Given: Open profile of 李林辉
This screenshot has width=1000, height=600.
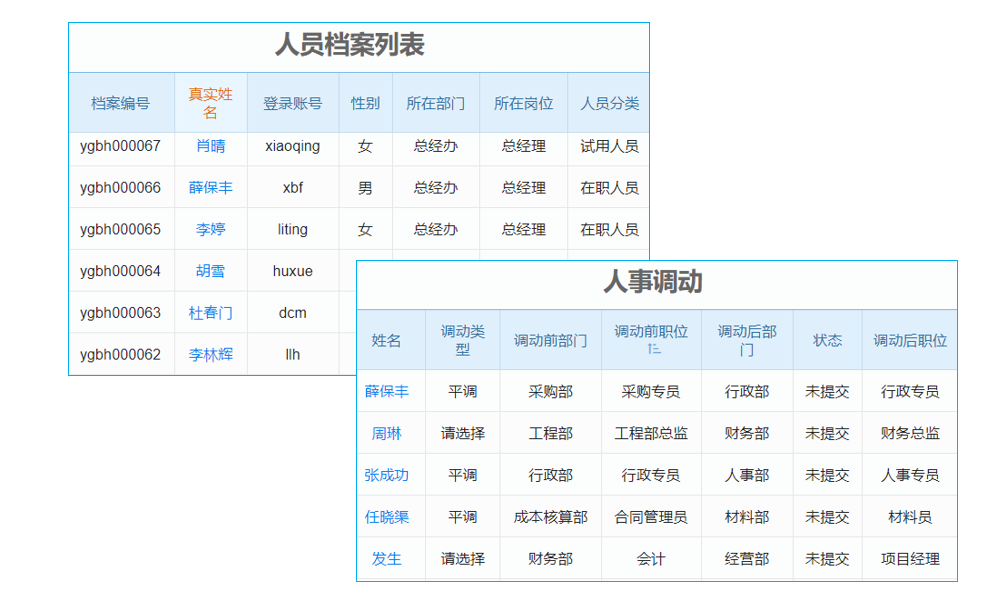Looking at the screenshot, I should 210,353.
